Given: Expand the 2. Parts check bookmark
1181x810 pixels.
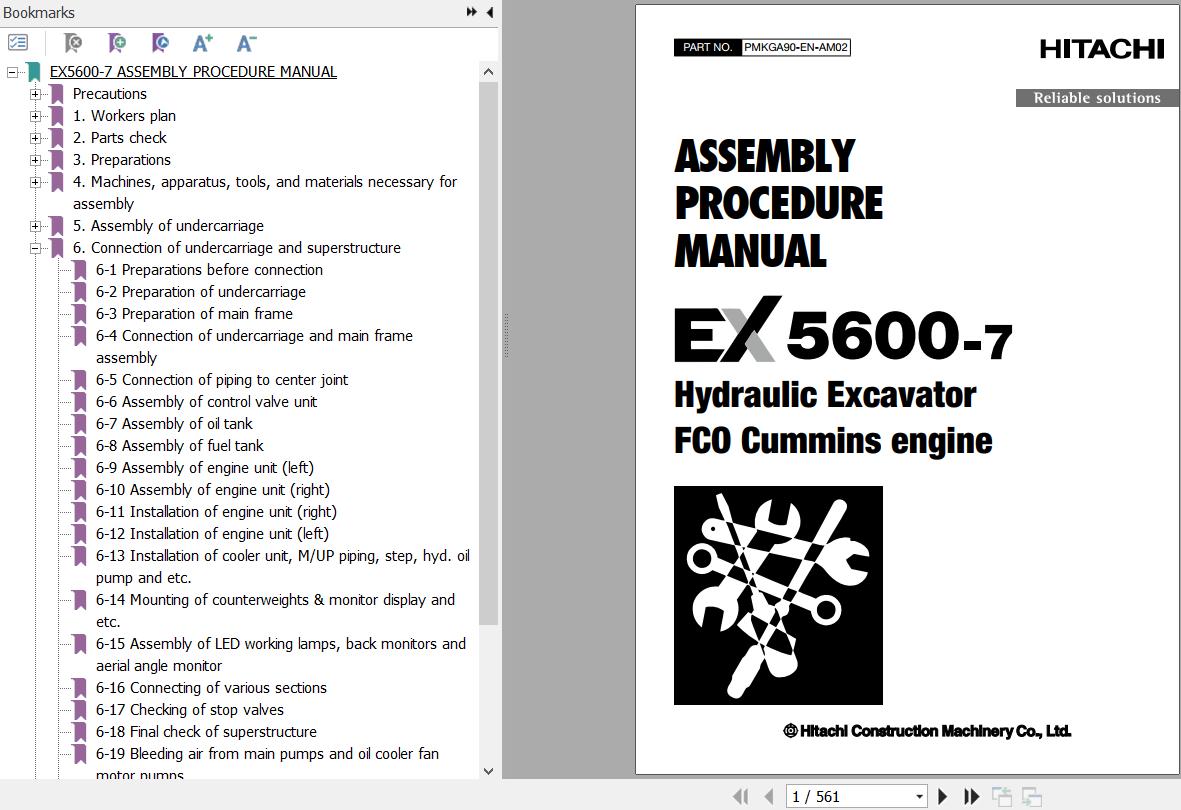Looking at the screenshot, I should pos(35,138).
